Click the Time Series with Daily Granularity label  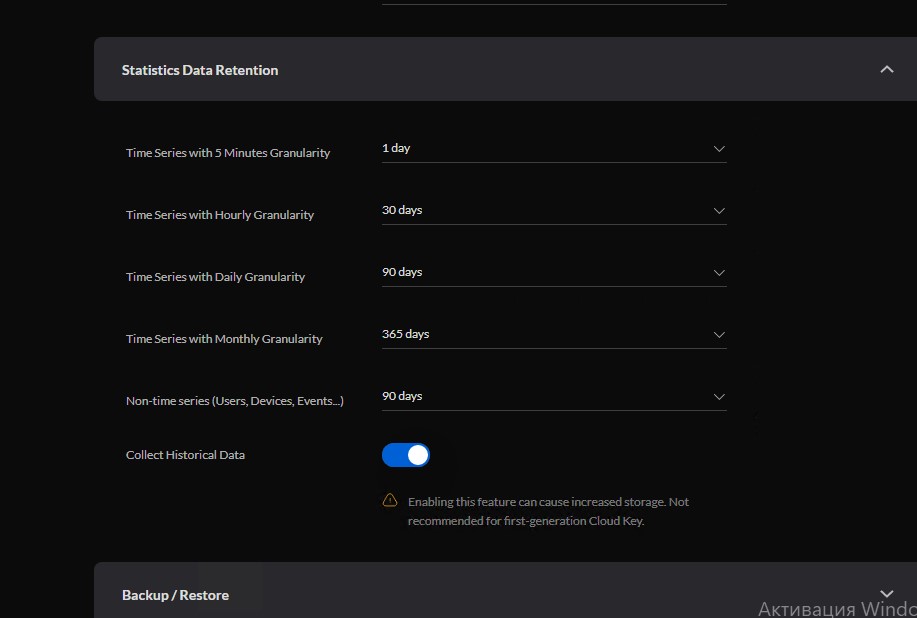215,277
